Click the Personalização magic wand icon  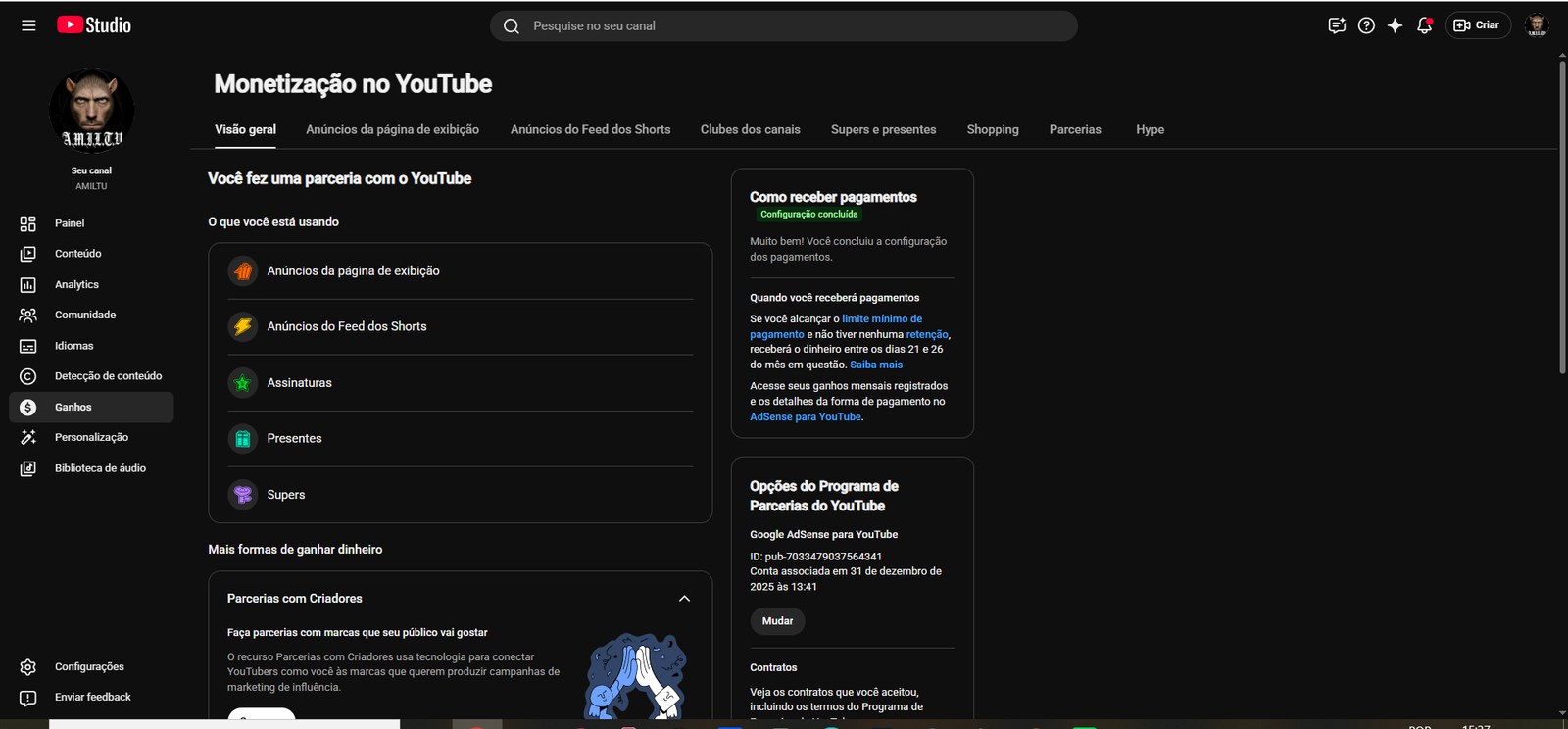pyautogui.click(x=28, y=438)
